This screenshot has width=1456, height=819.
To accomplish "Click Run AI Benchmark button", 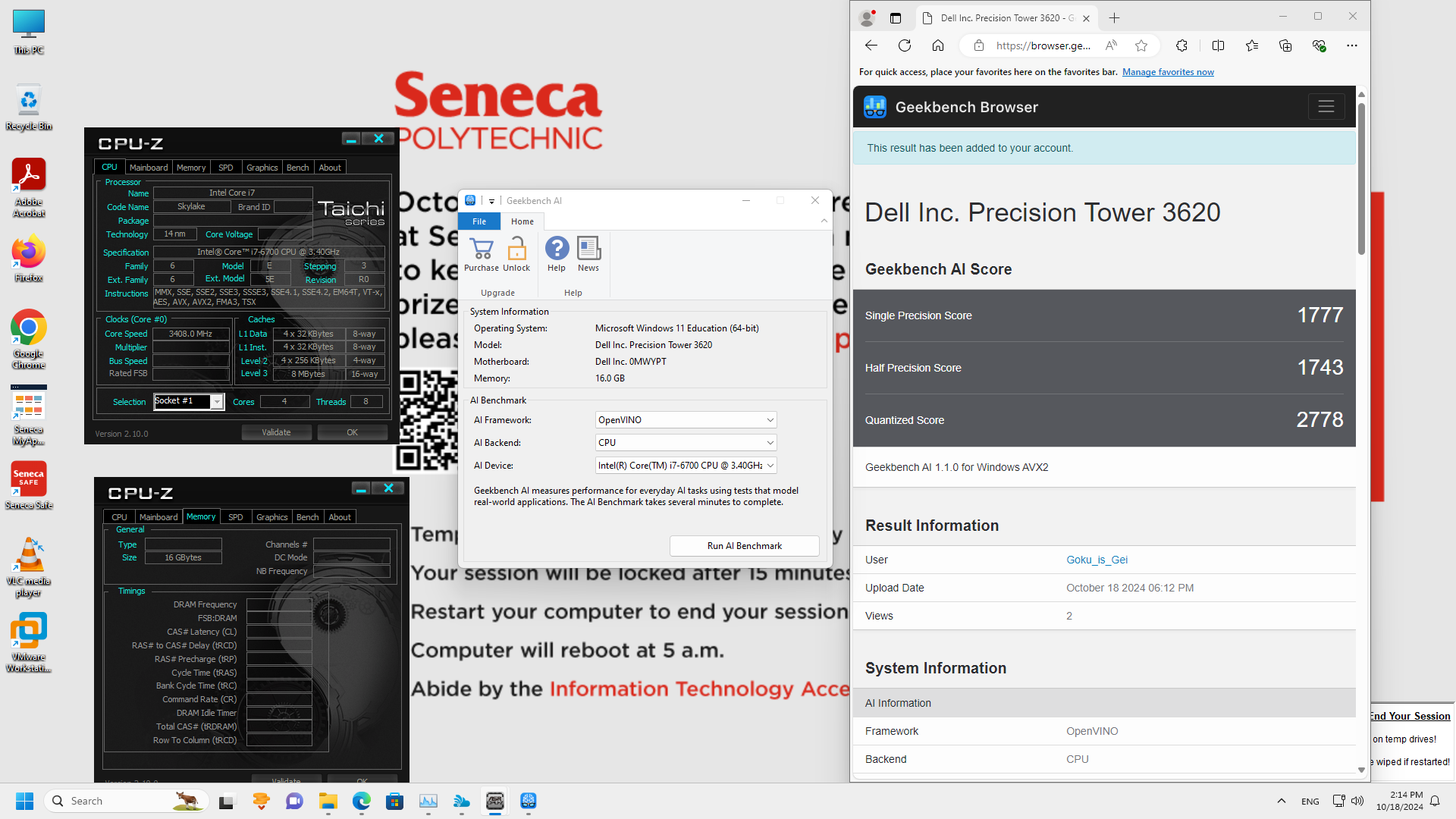I will pyautogui.click(x=744, y=546).
